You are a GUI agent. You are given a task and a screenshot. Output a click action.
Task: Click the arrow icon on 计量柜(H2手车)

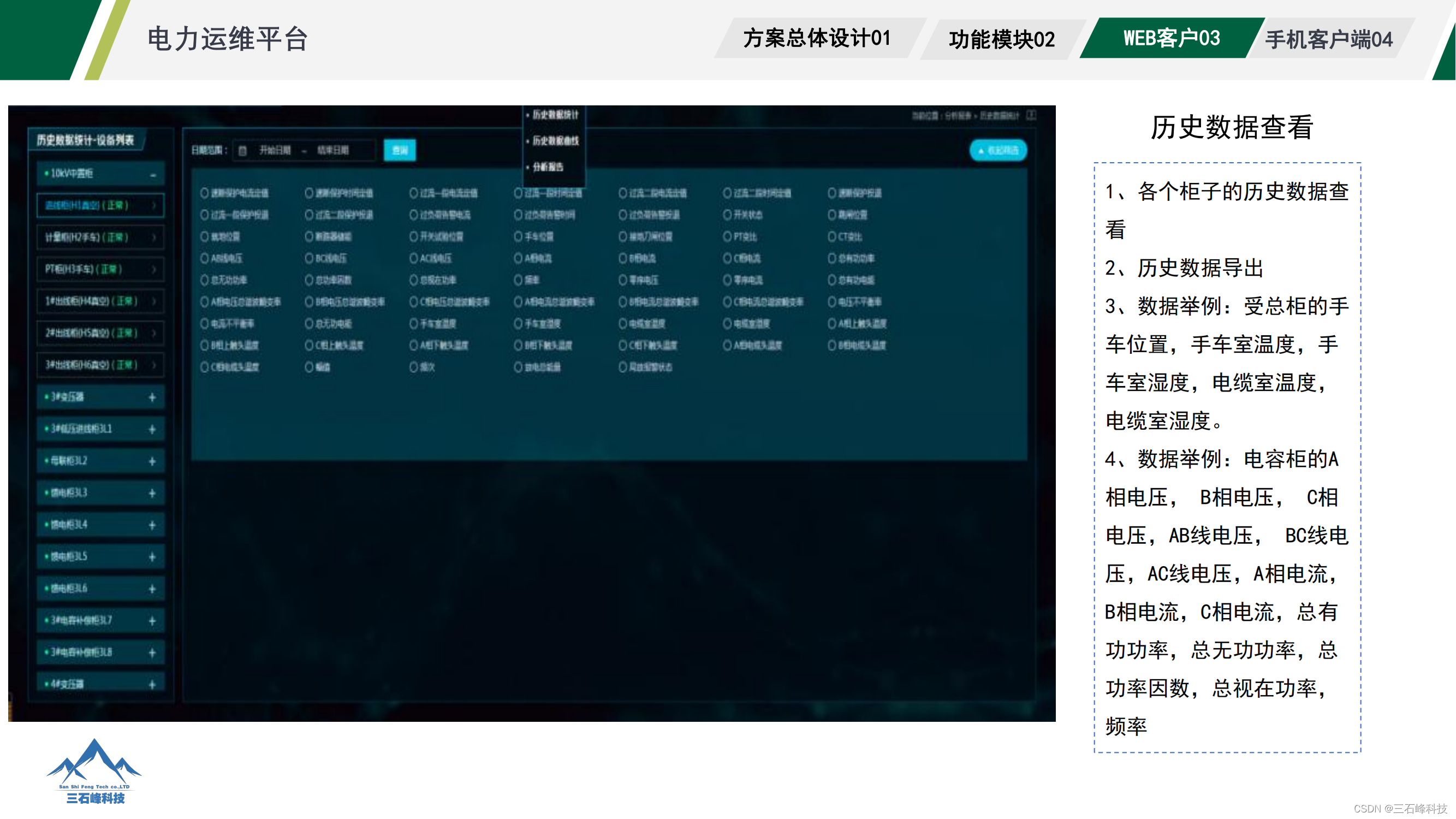[154, 238]
